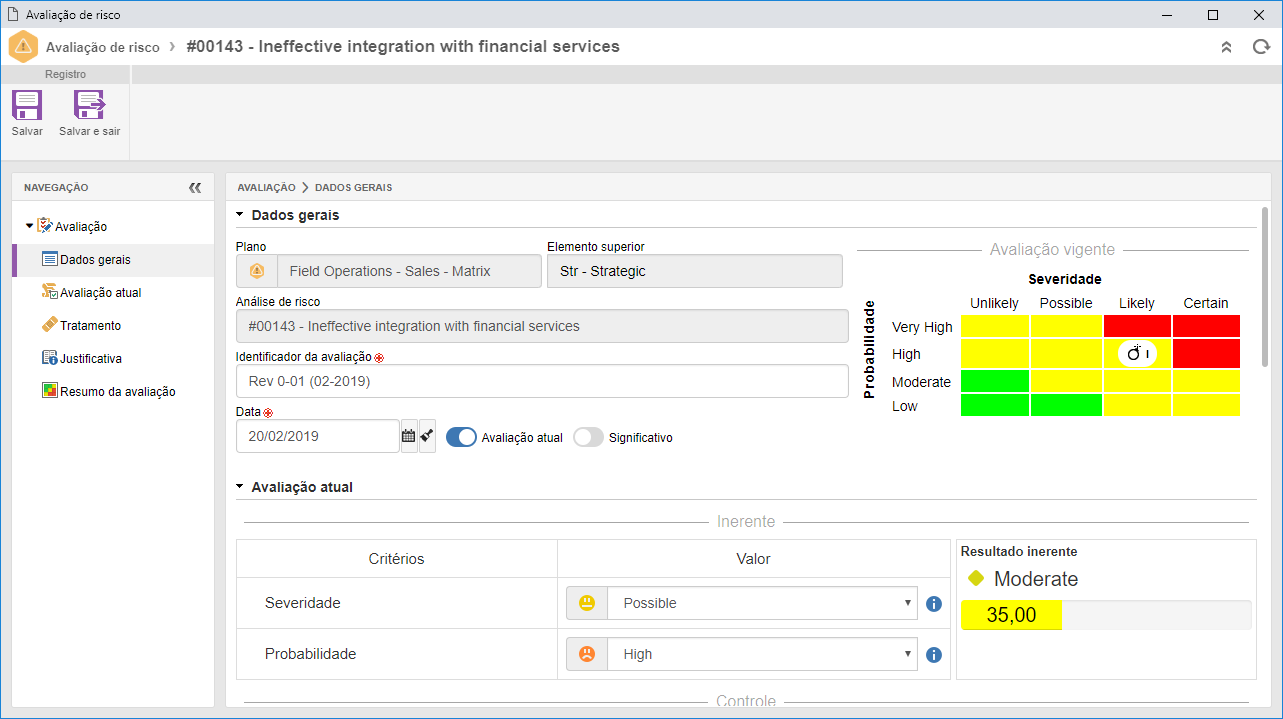
Task: Collapse the Navegação panel with double chevrons
Action: point(195,187)
